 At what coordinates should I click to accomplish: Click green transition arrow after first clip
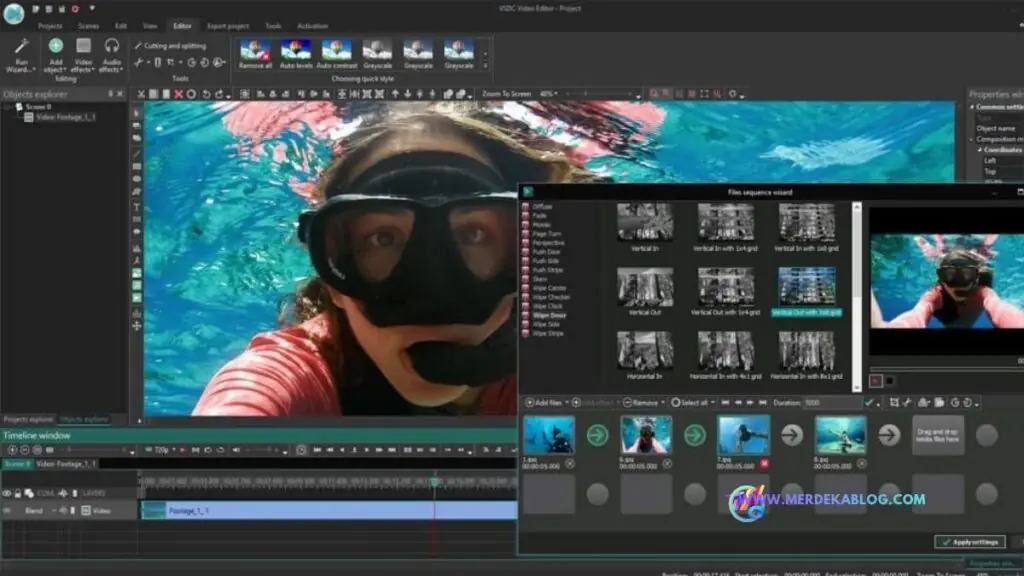pyautogui.click(x=597, y=435)
